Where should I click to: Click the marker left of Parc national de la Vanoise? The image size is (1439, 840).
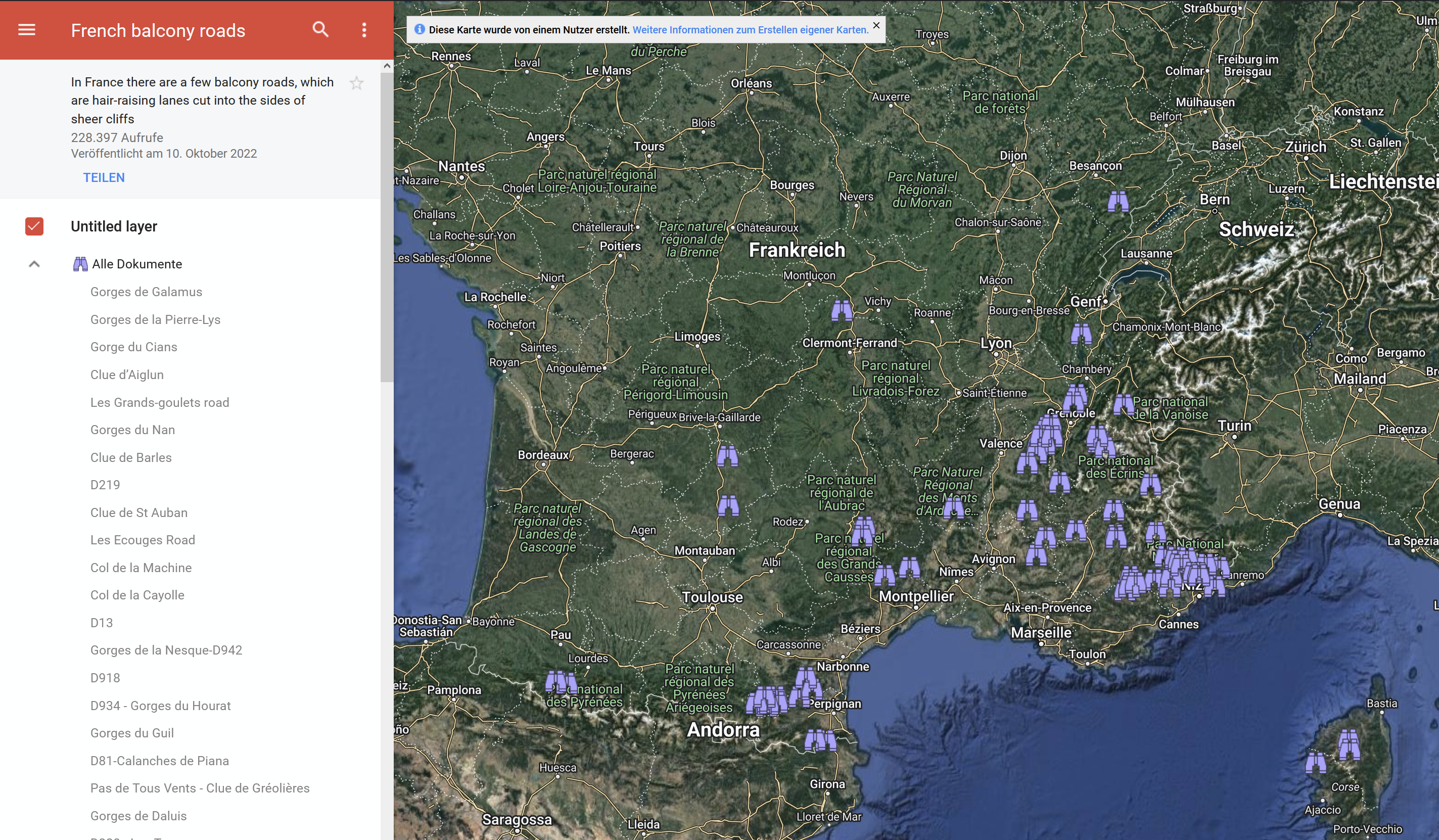tap(1124, 404)
